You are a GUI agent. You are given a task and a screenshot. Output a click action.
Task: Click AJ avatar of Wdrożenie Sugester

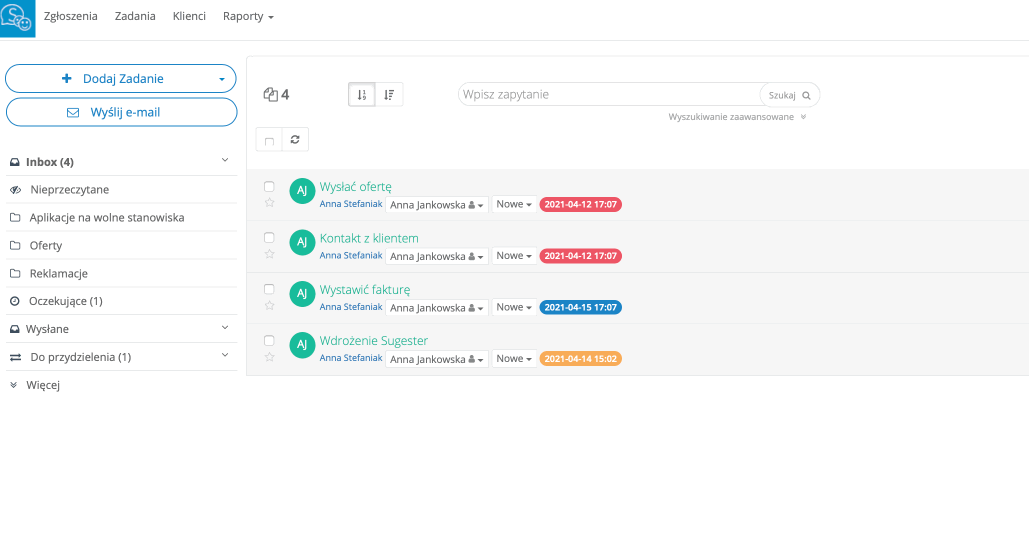(x=302, y=345)
